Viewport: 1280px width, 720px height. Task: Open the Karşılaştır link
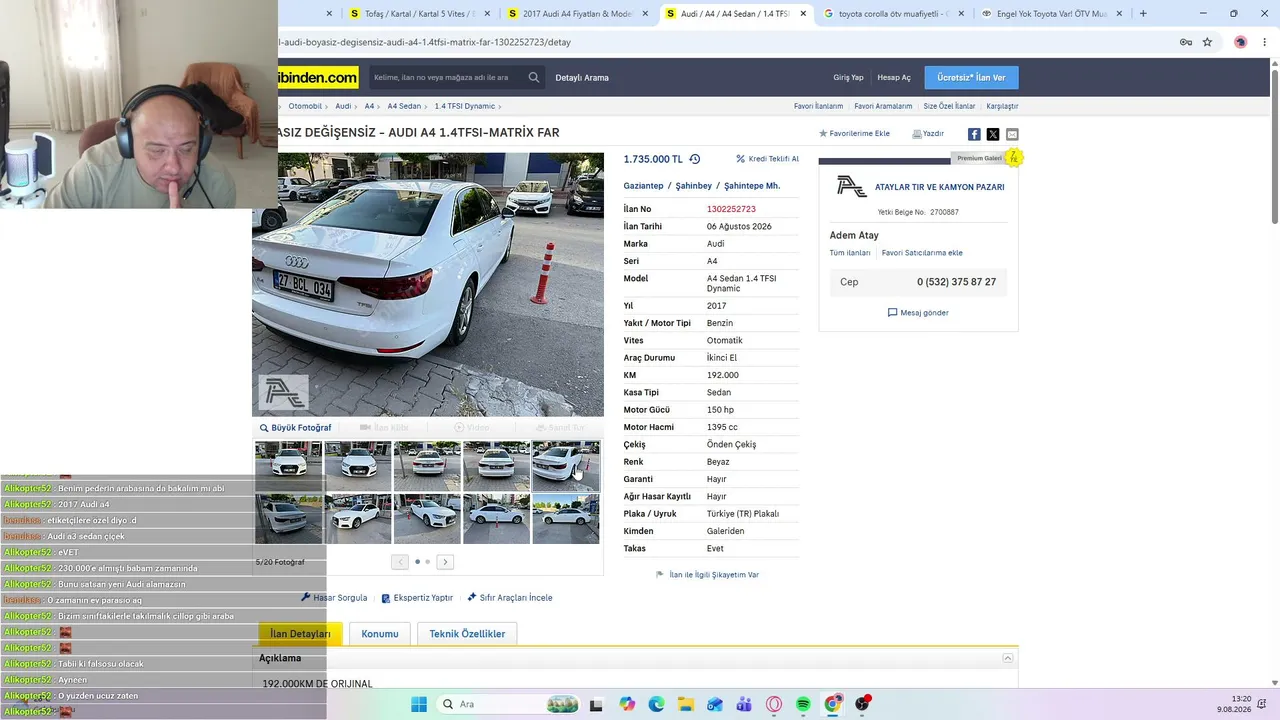1002,106
